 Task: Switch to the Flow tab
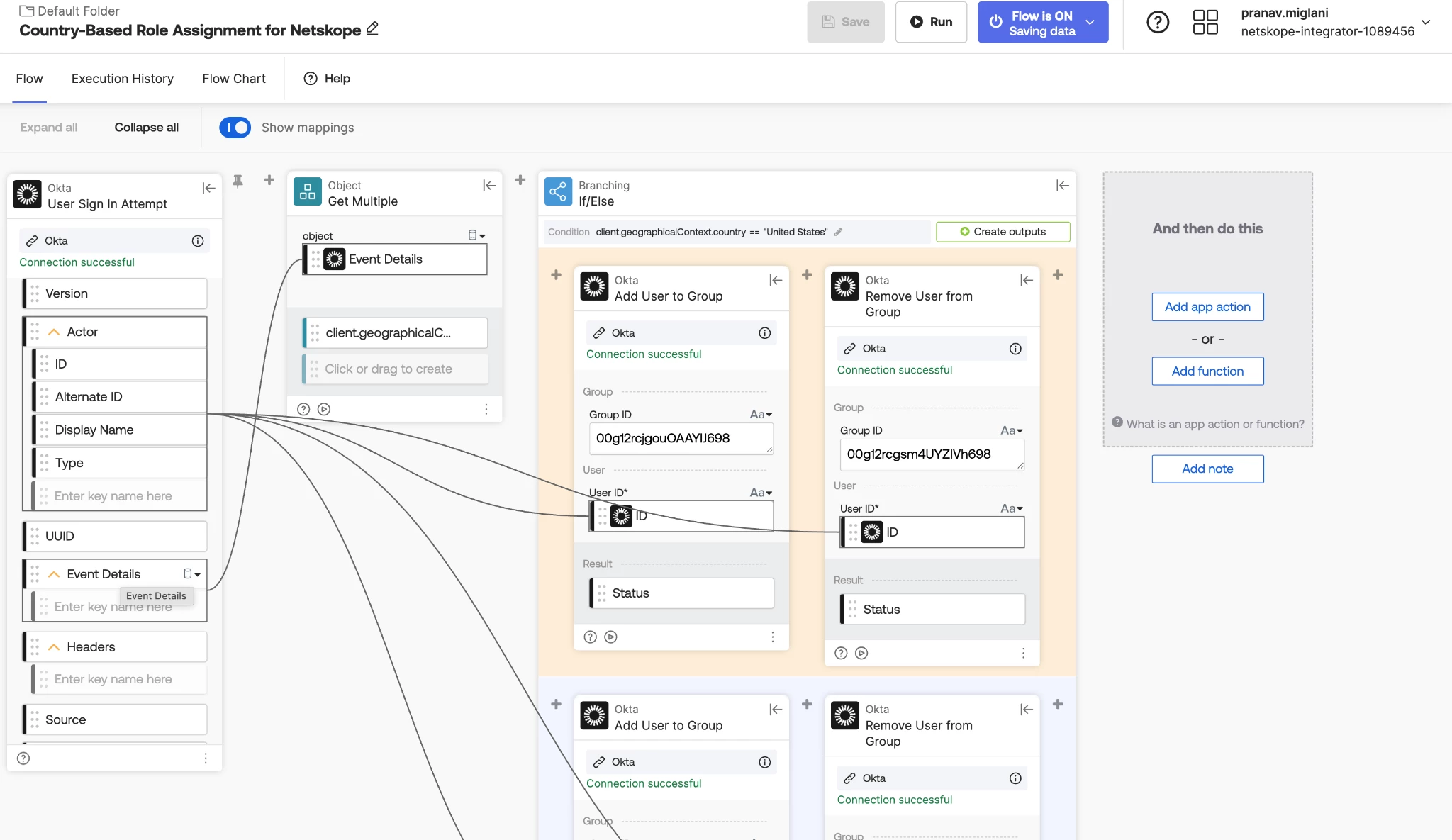pos(29,79)
